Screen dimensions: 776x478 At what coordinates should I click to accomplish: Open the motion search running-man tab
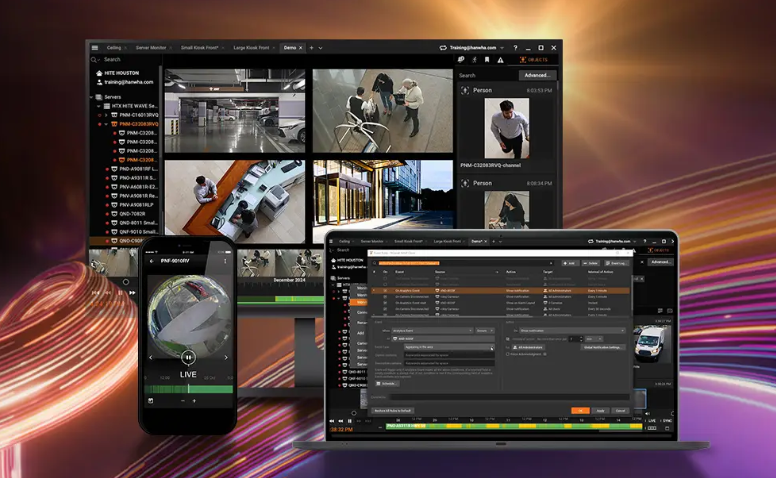pos(474,59)
